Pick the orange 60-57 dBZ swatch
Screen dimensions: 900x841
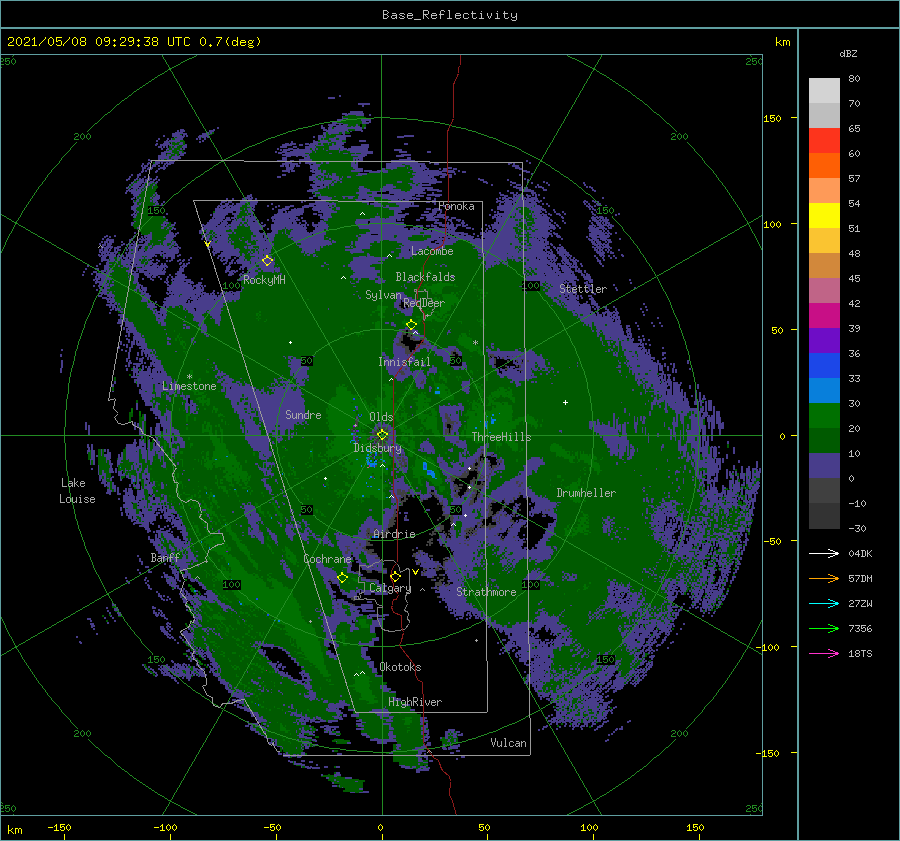pyautogui.click(x=824, y=166)
